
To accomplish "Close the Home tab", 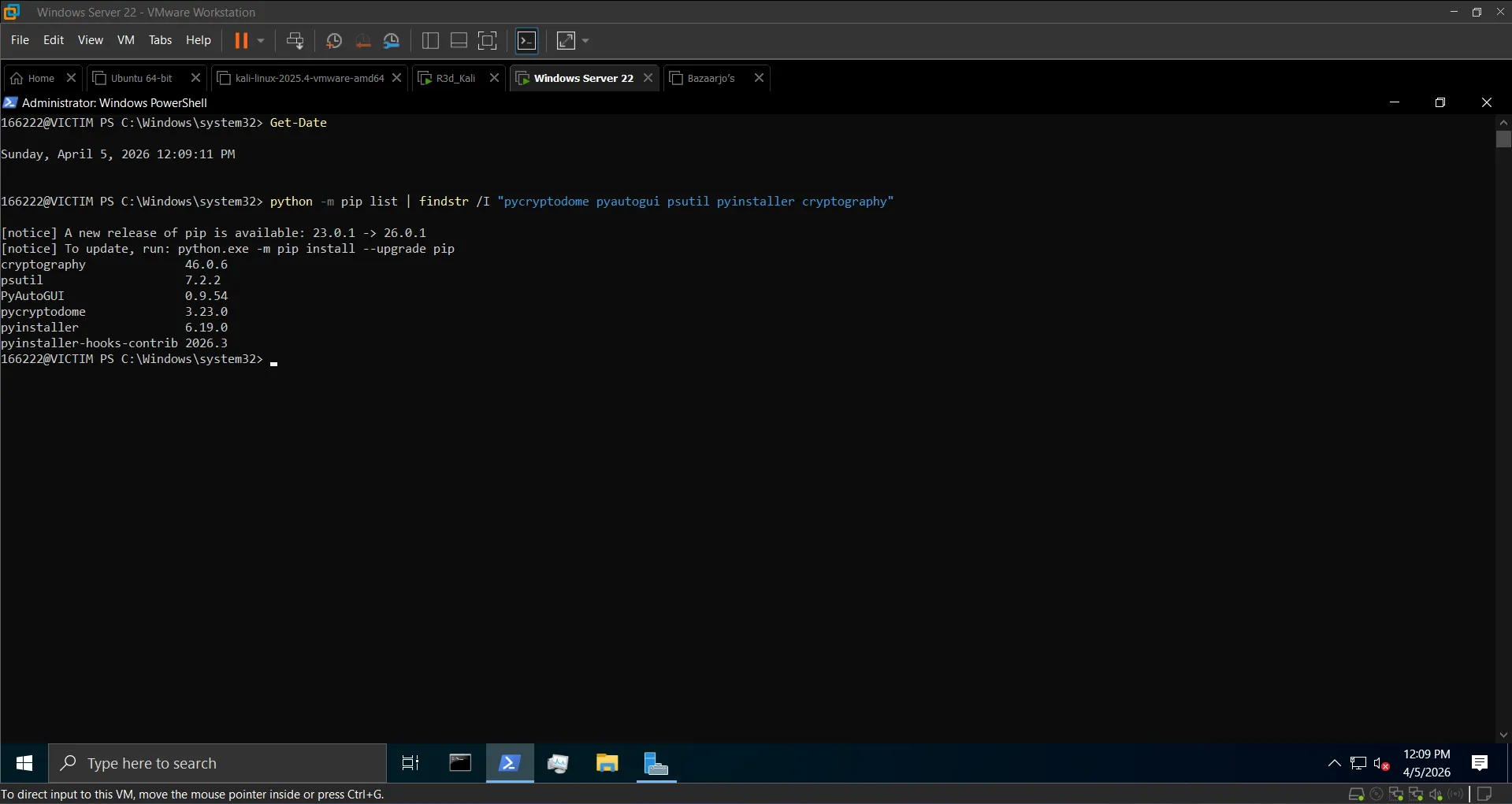I will [71, 77].
